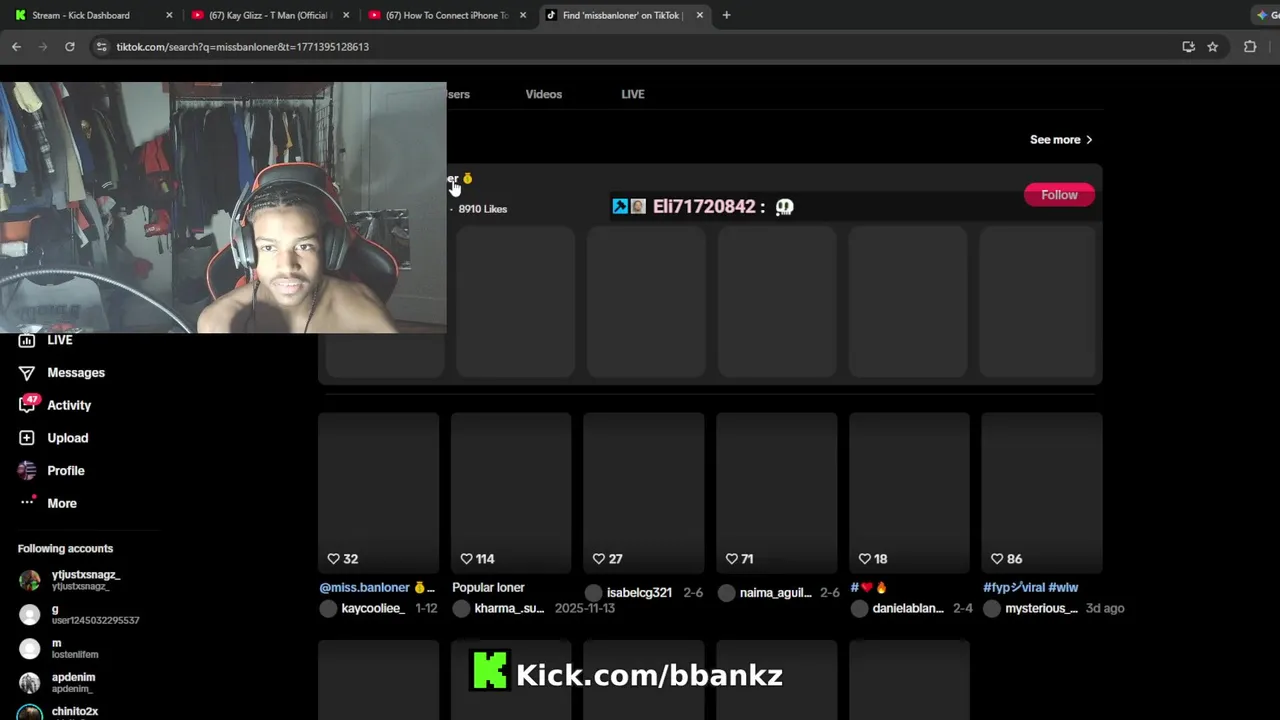Bookmark this page with the star icon
This screenshot has width=1280, height=720.
pyautogui.click(x=1212, y=46)
